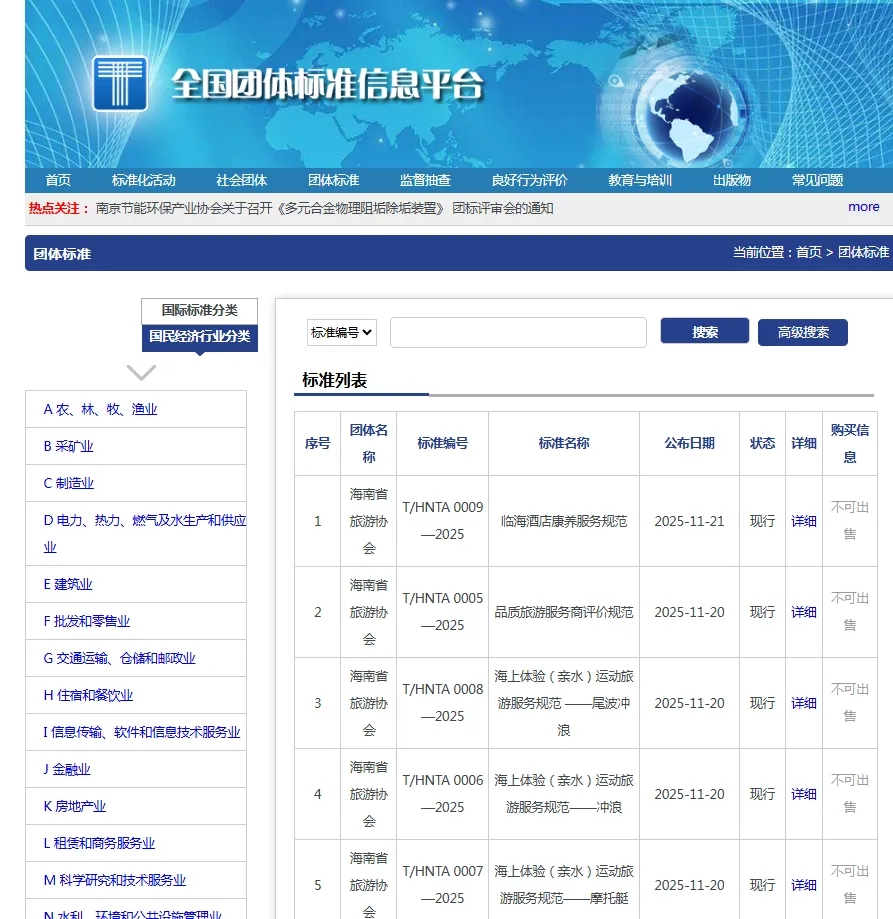The height and width of the screenshot is (919, 893).
Task: Click the 'more' link in hot news bar
Action: point(863,207)
